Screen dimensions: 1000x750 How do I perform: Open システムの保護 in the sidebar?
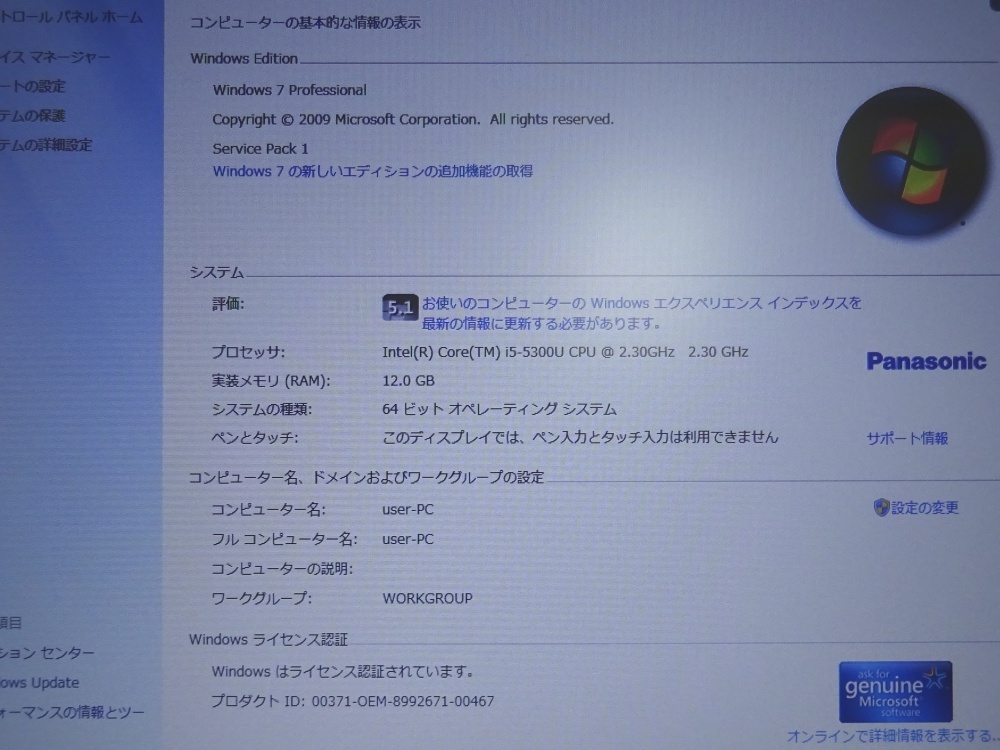tap(40, 115)
